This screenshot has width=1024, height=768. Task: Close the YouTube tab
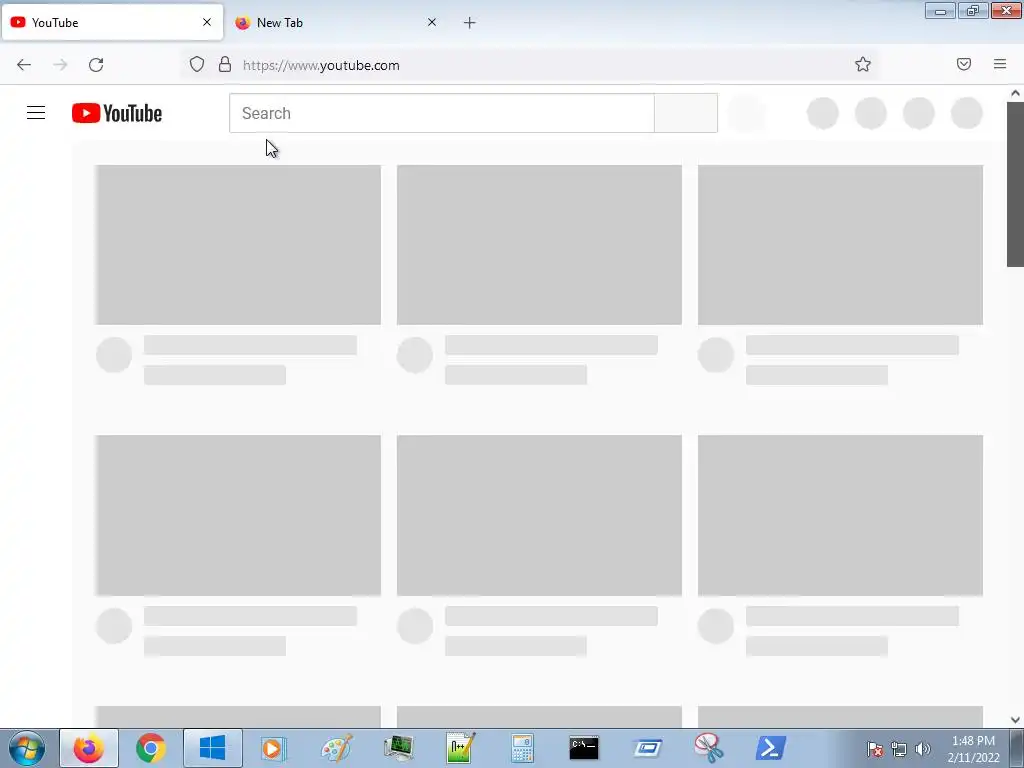click(207, 22)
